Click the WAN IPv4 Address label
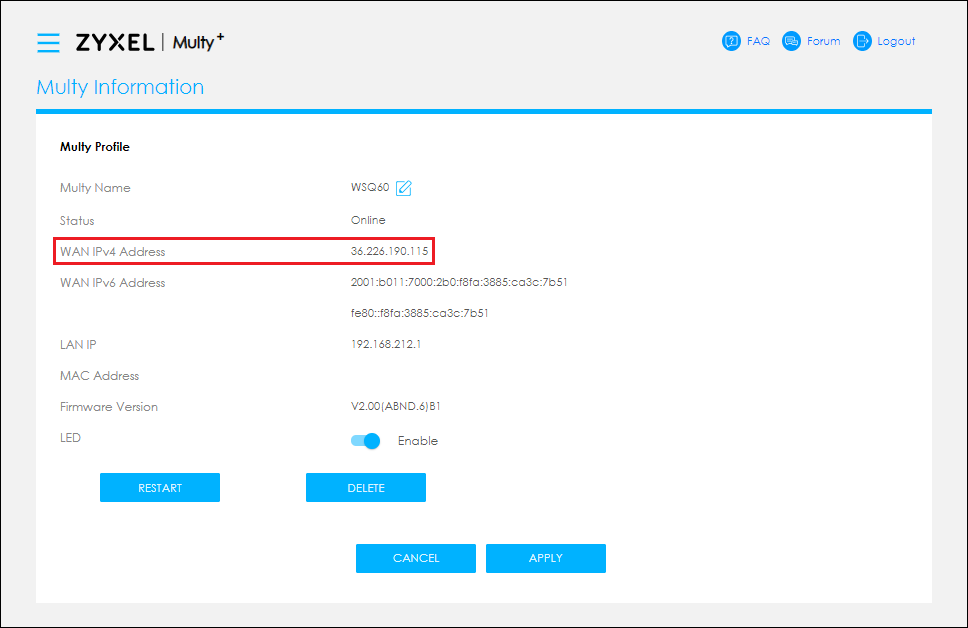Viewport: 968px width, 628px height. click(112, 252)
